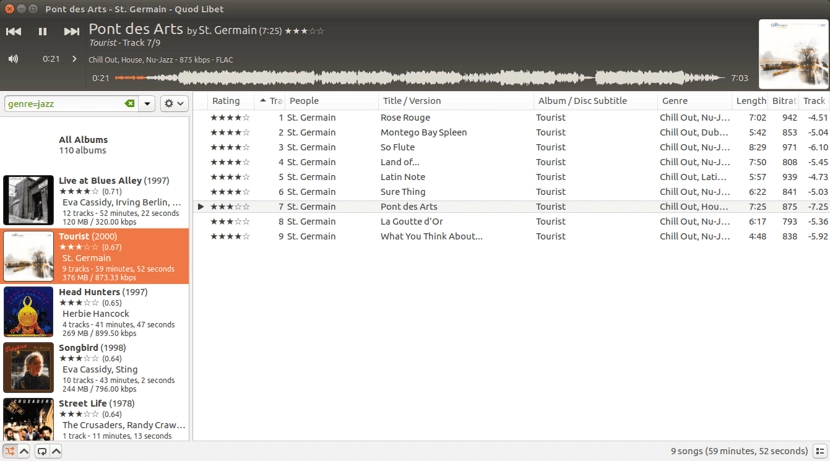Expand repeat mode options arrow

(x=56, y=451)
